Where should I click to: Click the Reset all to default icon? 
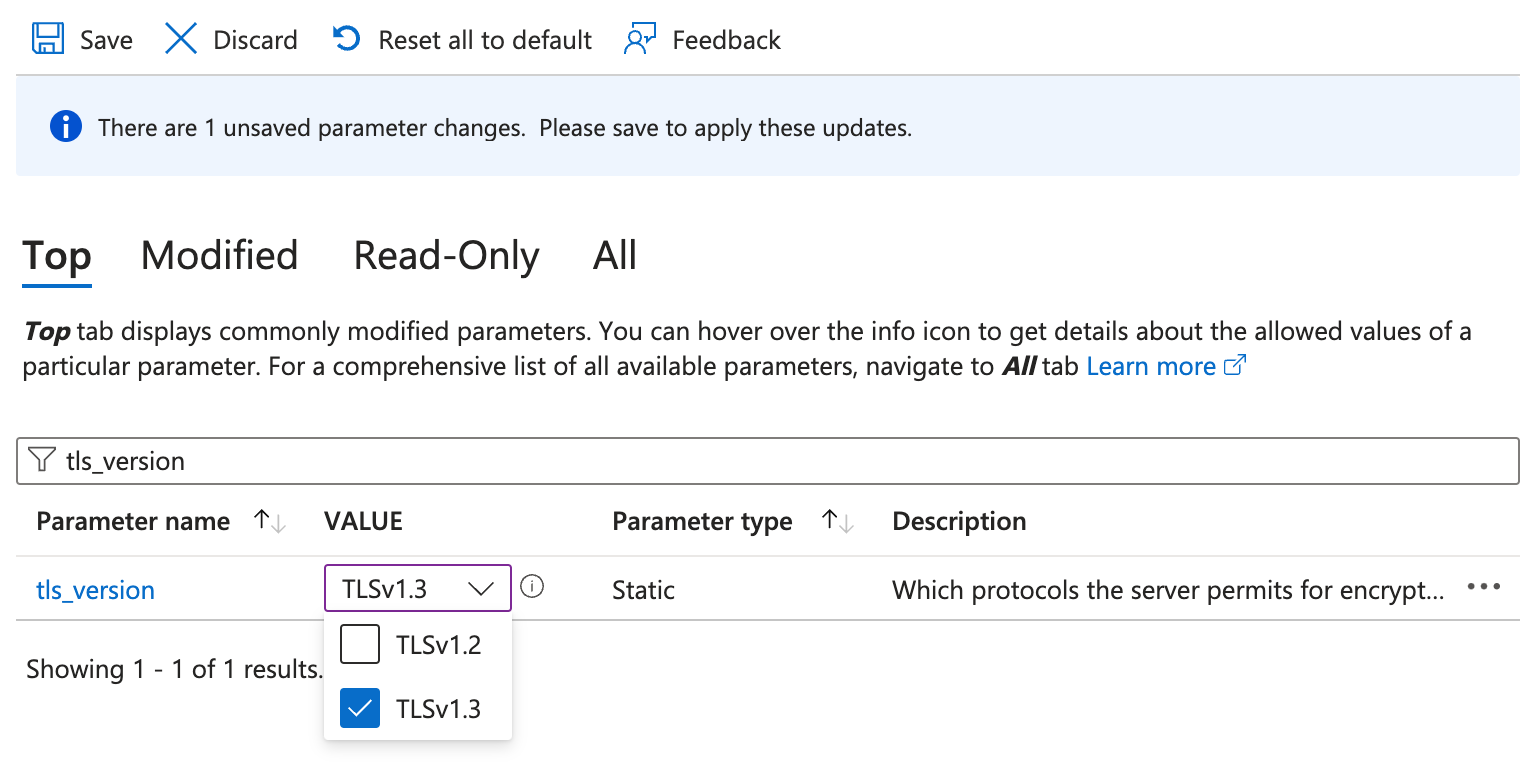tap(346, 40)
